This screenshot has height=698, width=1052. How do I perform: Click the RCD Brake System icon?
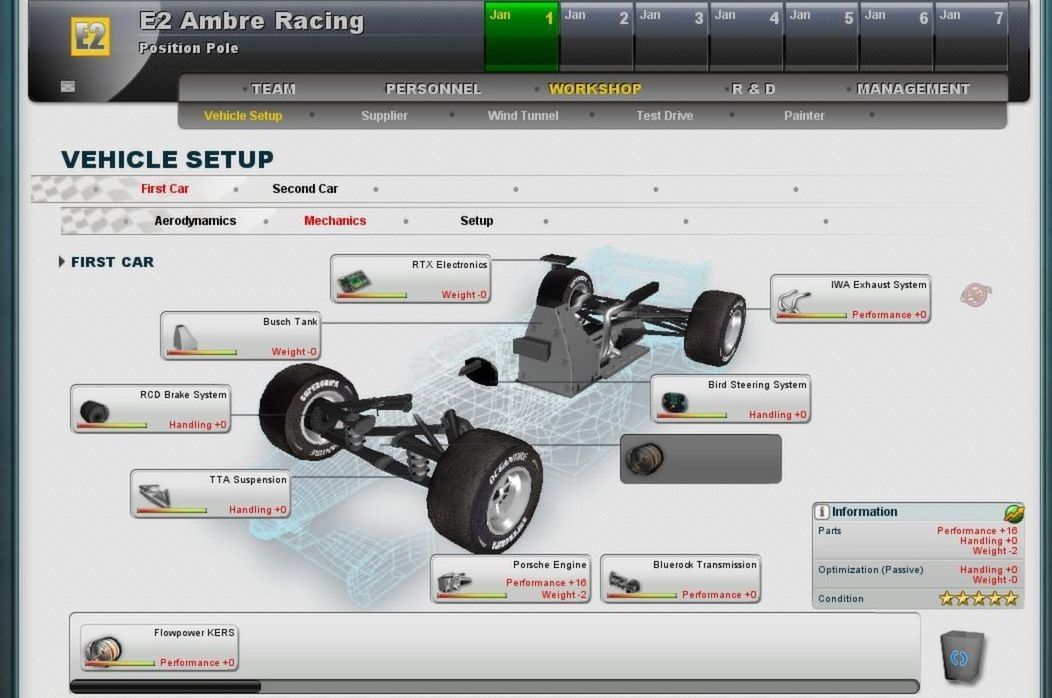pos(95,411)
